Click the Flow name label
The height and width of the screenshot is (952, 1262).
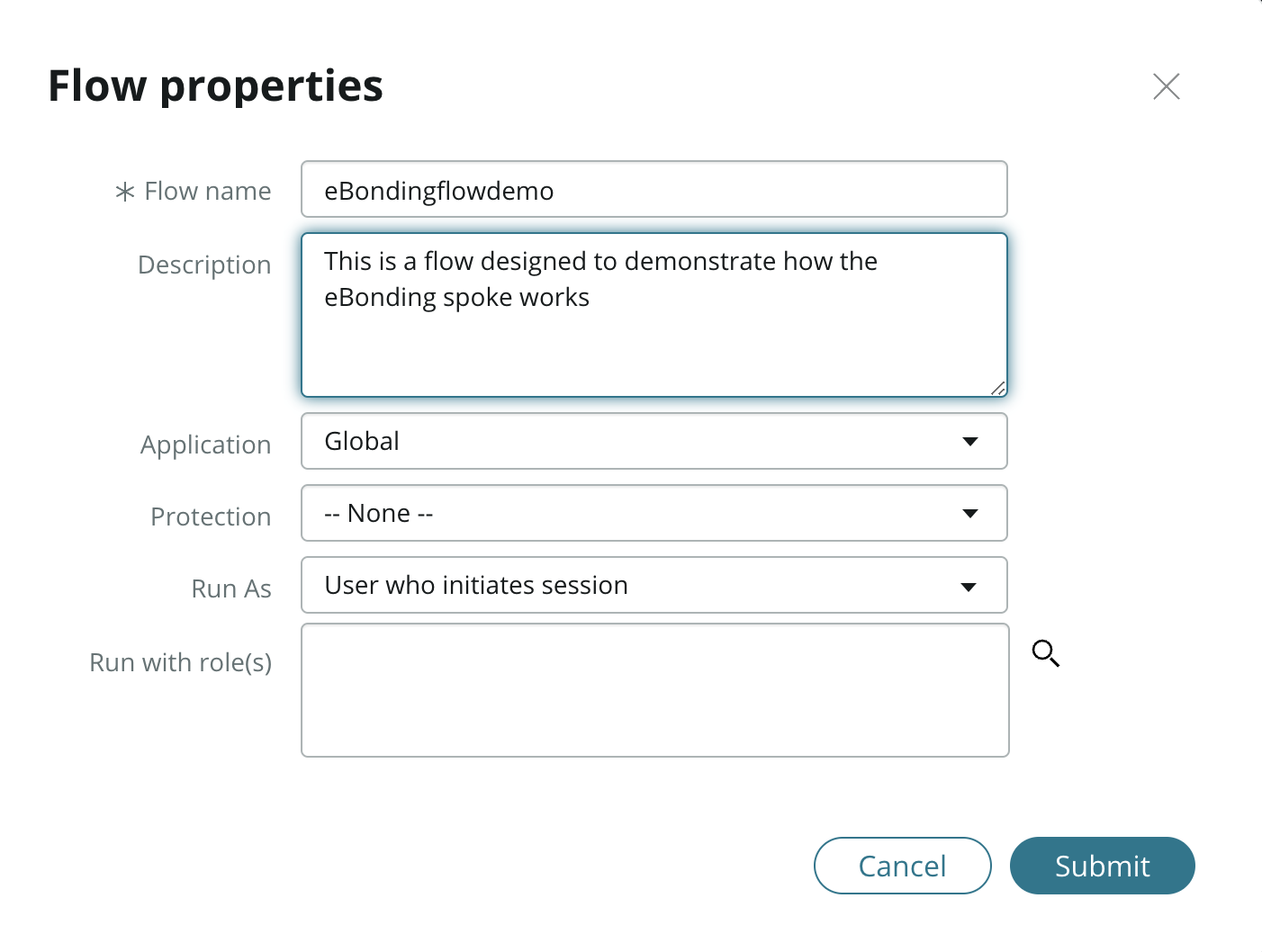[x=207, y=192]
